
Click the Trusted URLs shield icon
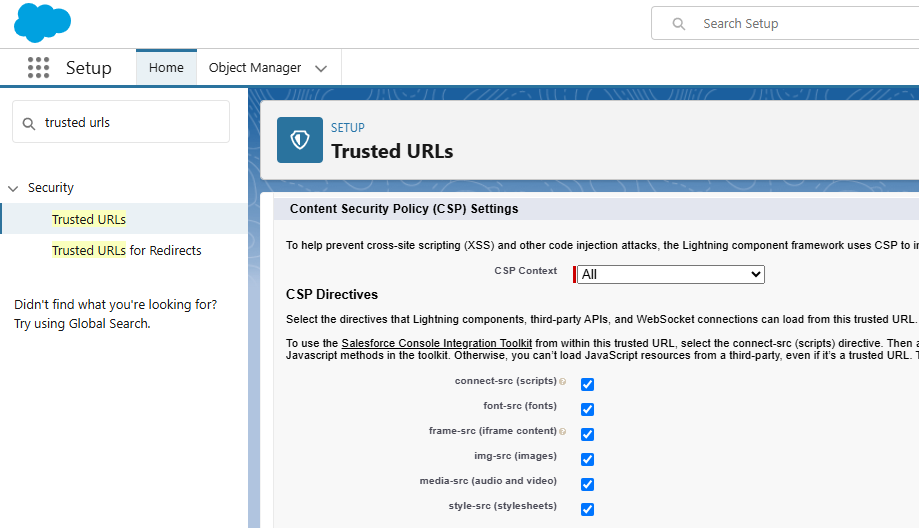point(299,140)
